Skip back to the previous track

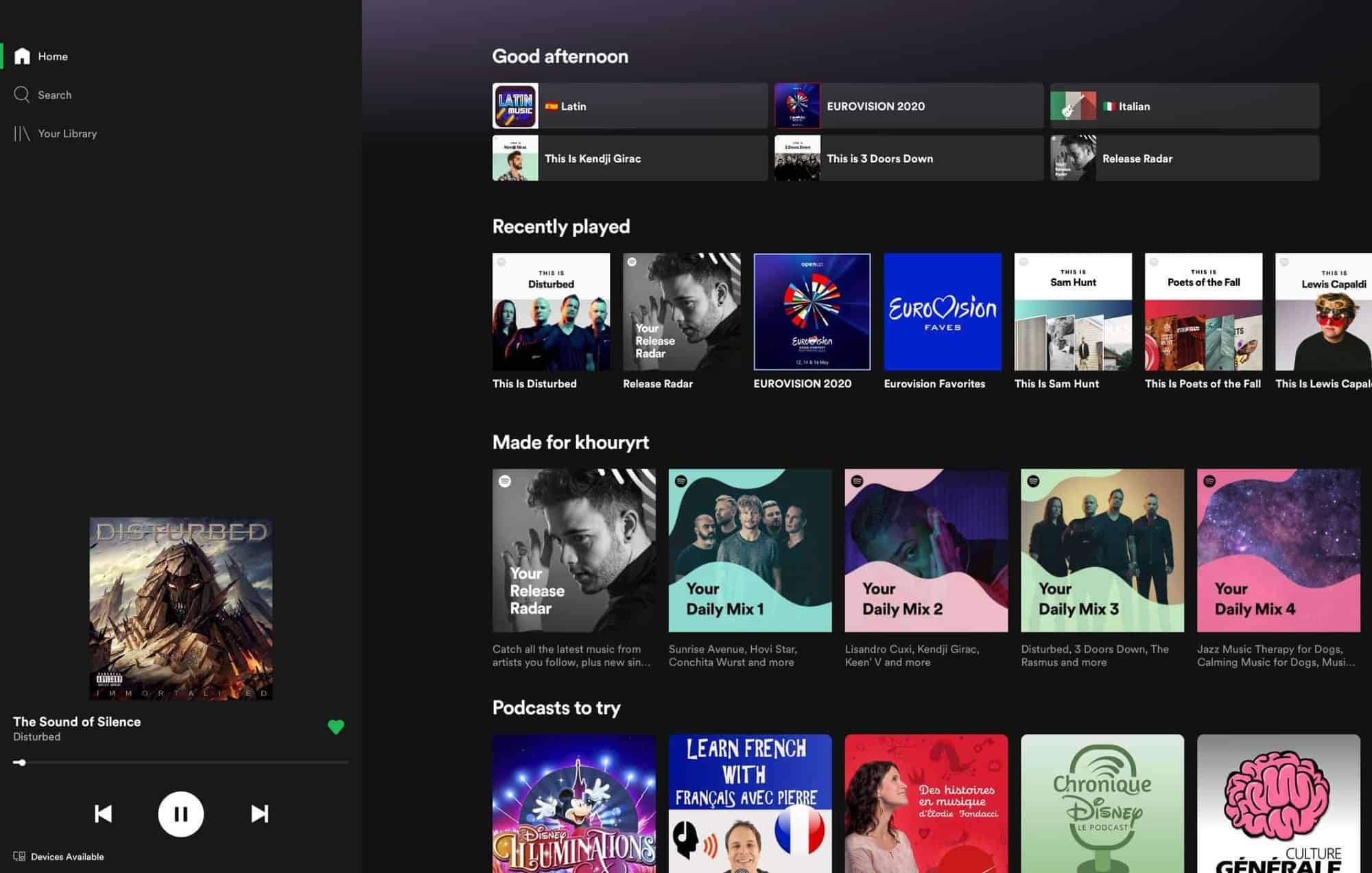coord(103,813)
